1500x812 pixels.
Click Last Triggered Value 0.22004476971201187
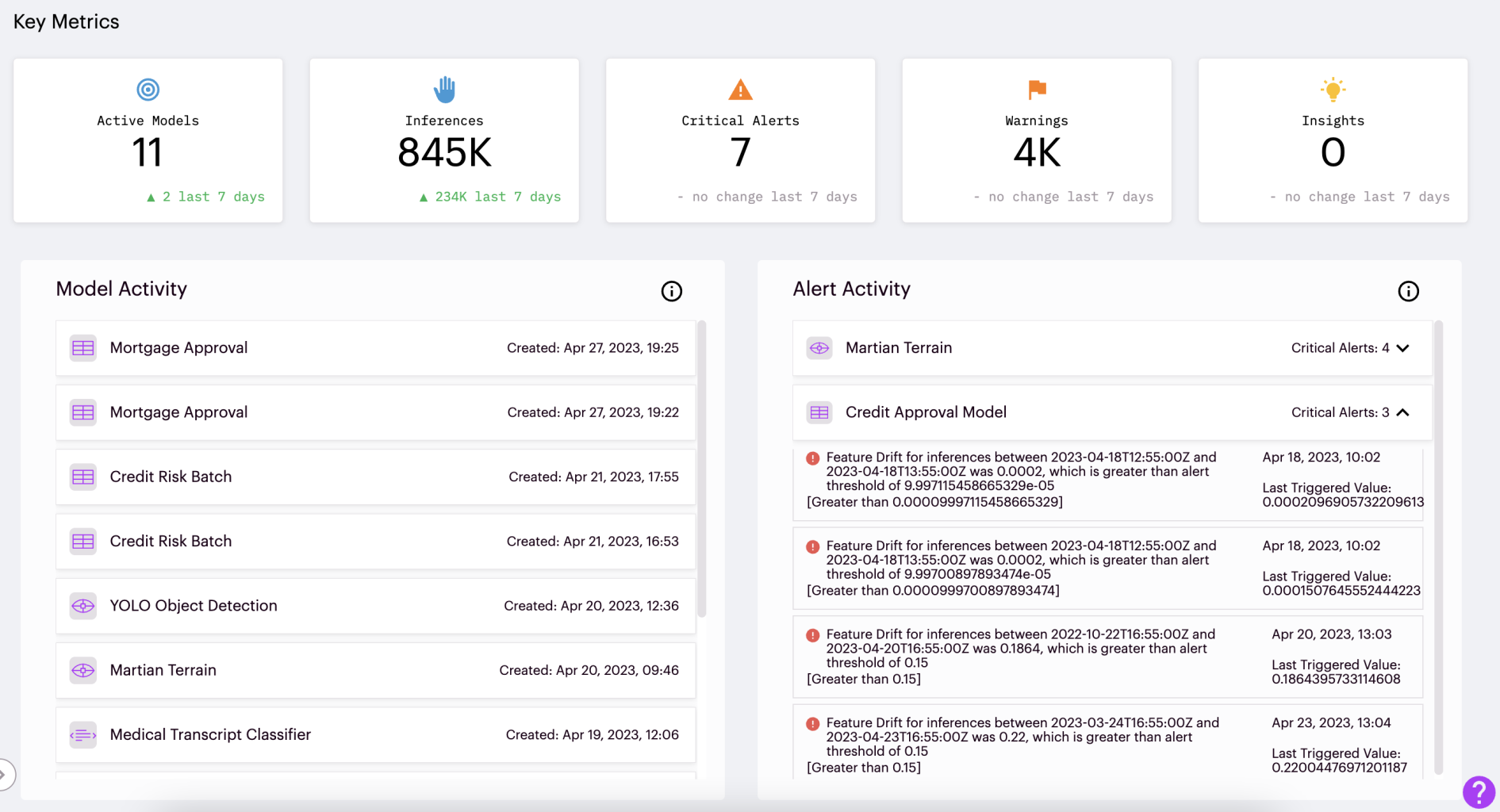click(1339, 768)
